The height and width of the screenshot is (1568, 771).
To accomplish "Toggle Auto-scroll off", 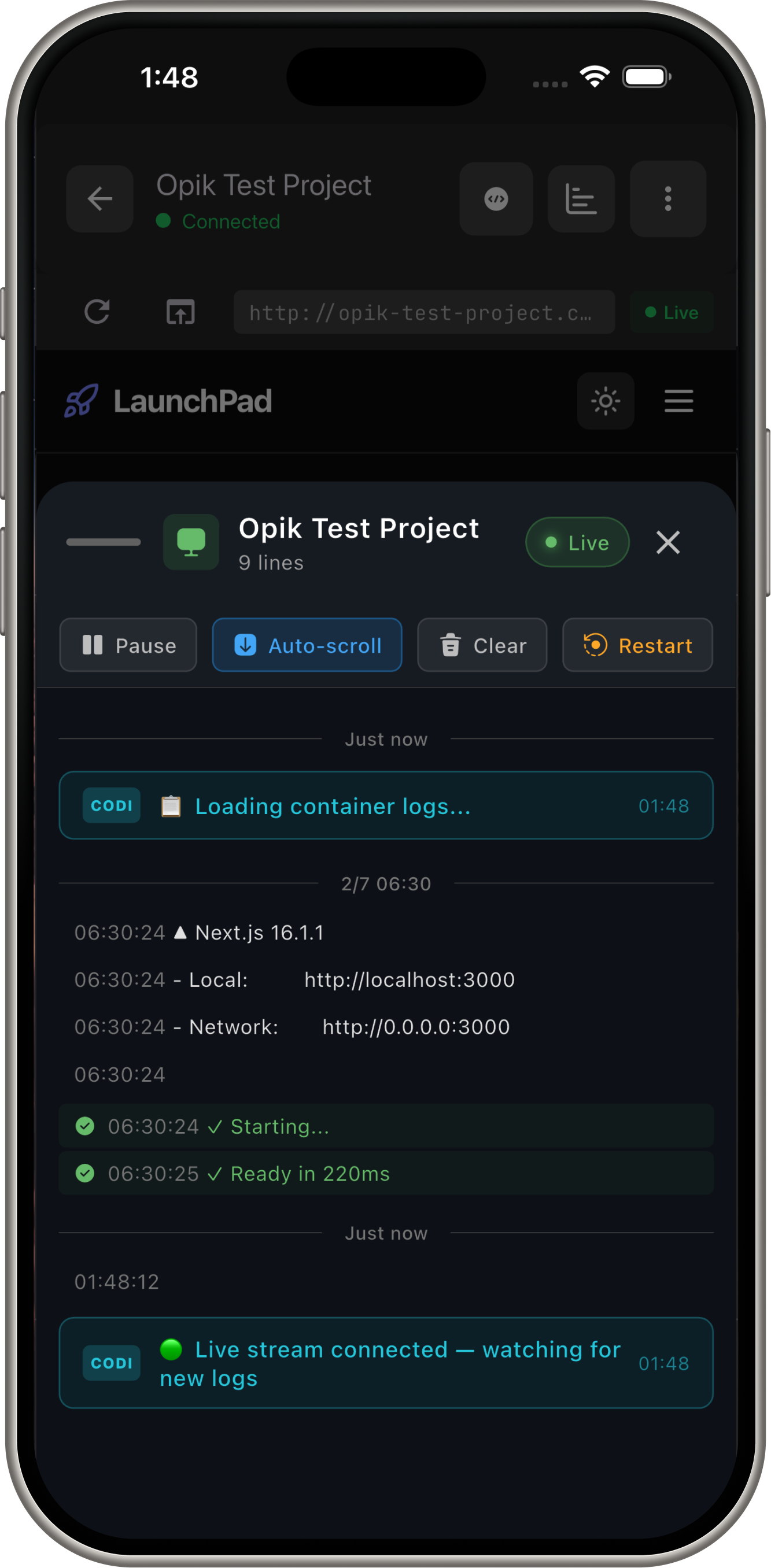I will click(308, 645).
